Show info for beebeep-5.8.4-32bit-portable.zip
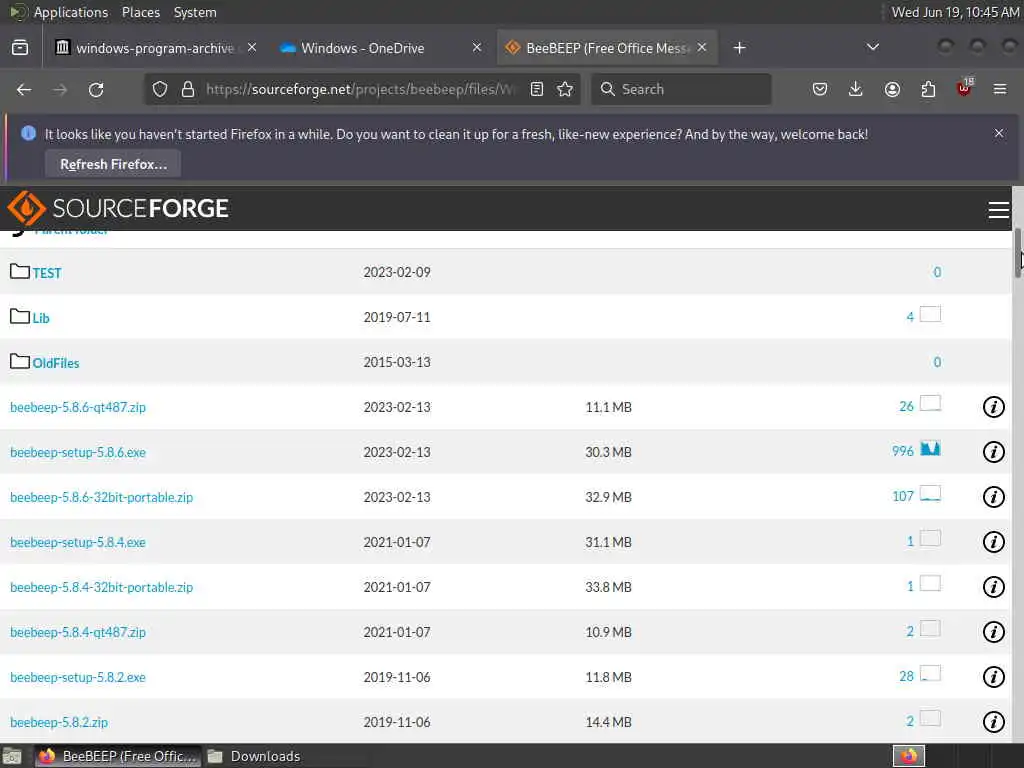1024x768 pixels. click(x=993, y=587)
